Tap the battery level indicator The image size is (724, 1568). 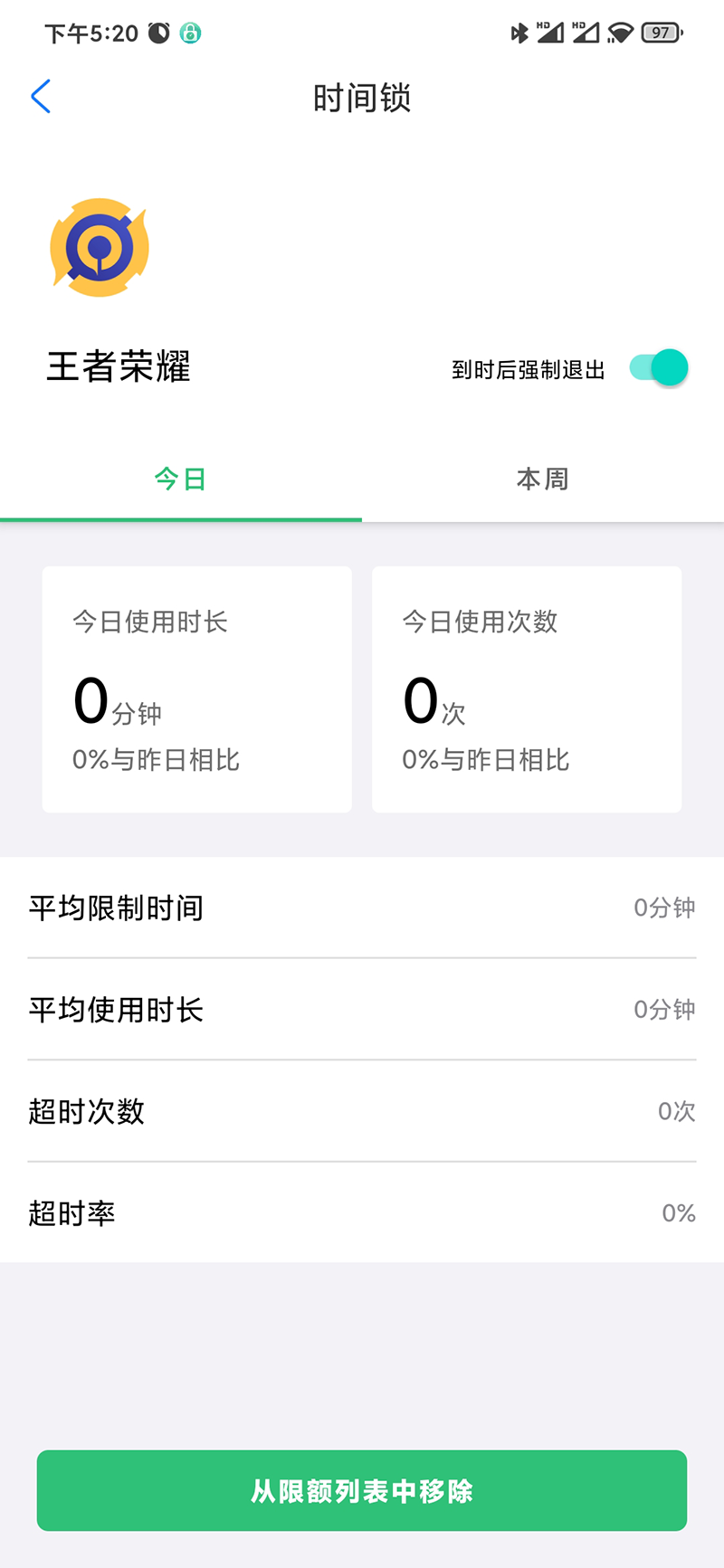click(x=662, y=33)
